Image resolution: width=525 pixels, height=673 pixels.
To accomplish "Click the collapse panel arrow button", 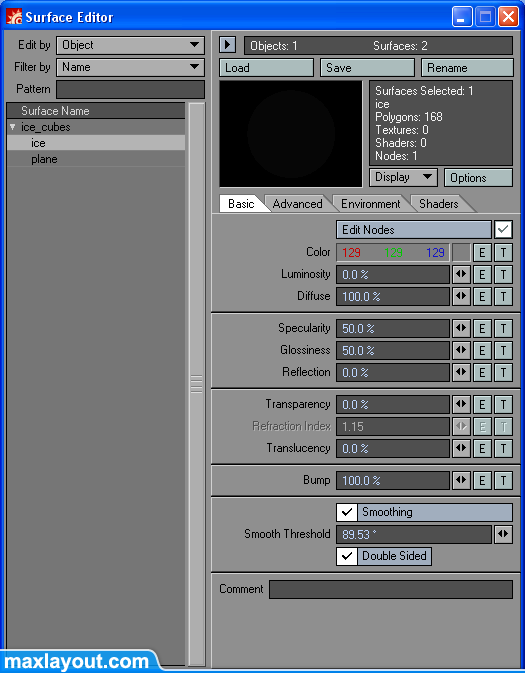I will (228, 45).
